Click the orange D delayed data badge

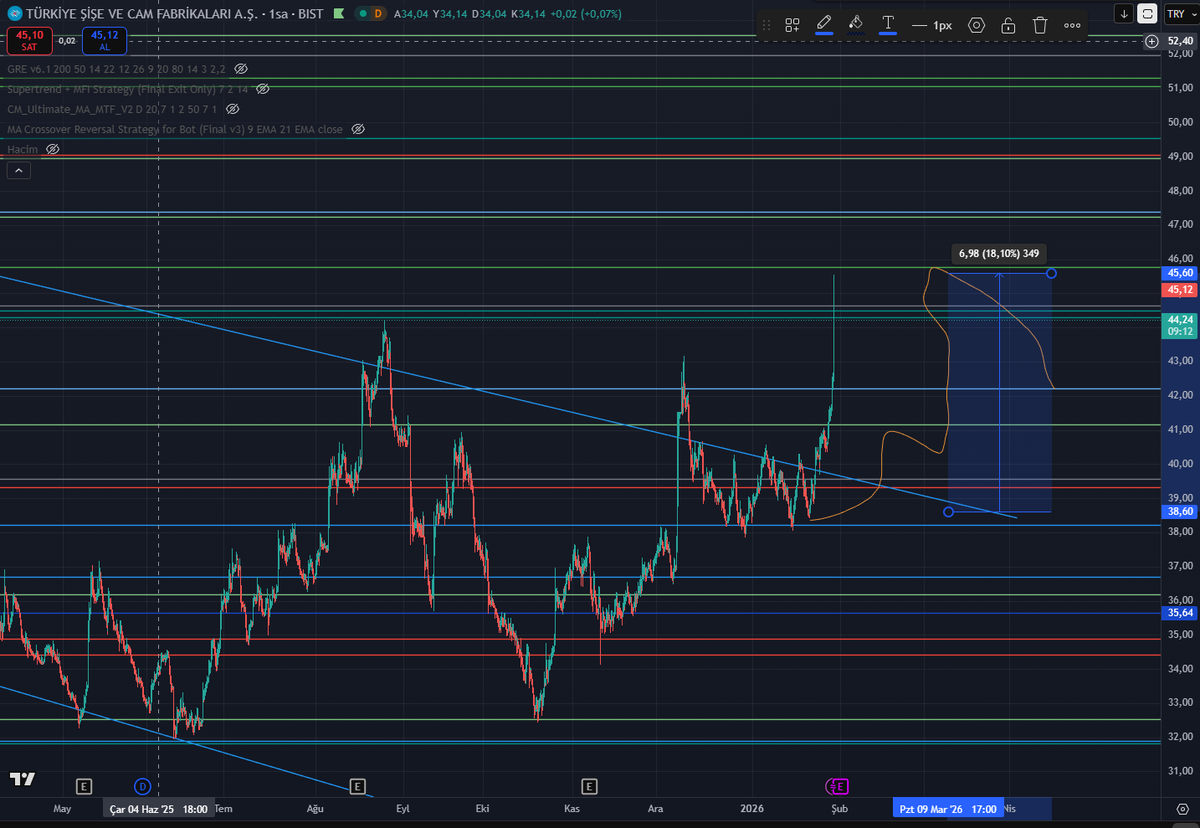point(378,14)
